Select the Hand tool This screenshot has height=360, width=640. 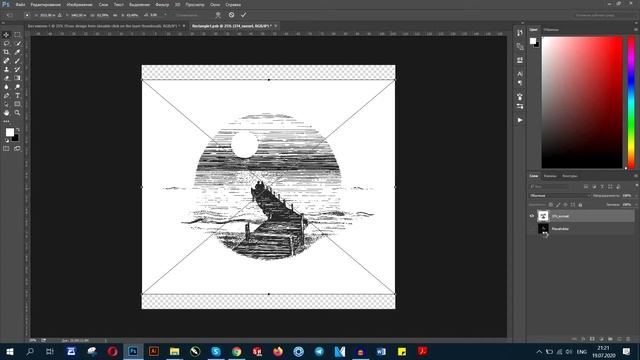6,113
